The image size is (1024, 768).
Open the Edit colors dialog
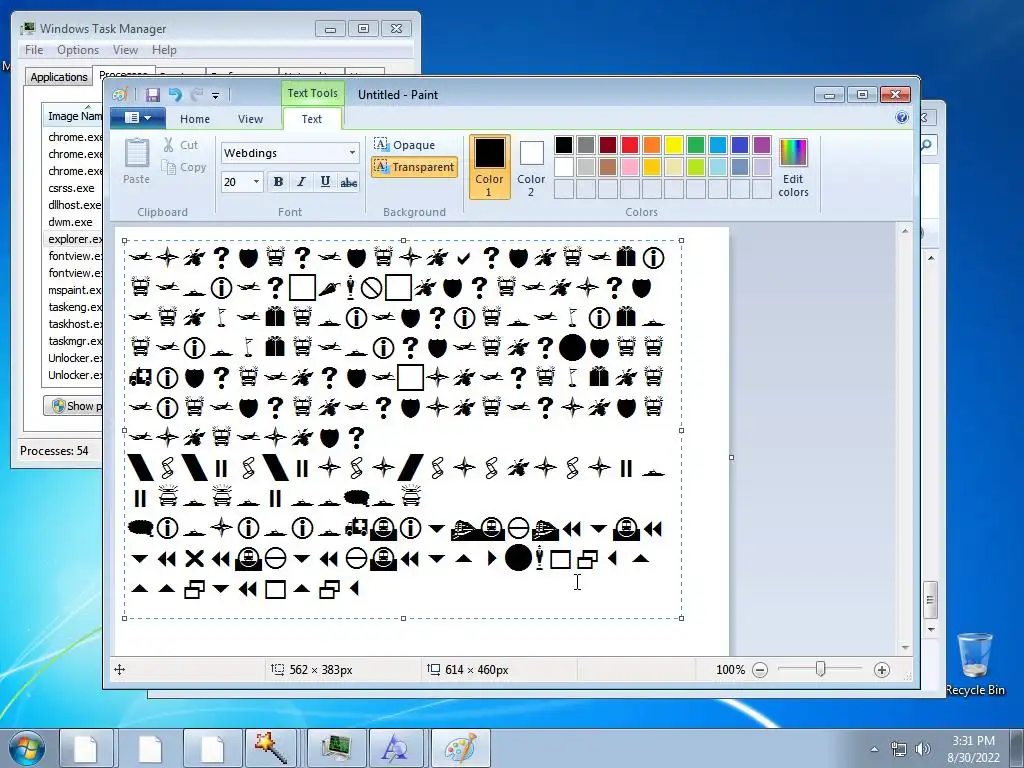pos(793,167)
